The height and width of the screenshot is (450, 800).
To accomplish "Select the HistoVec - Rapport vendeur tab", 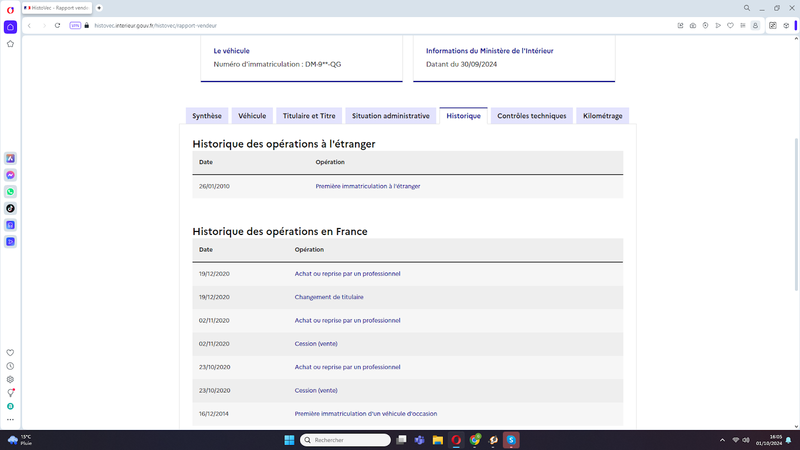I will click(x=57, y=8).
